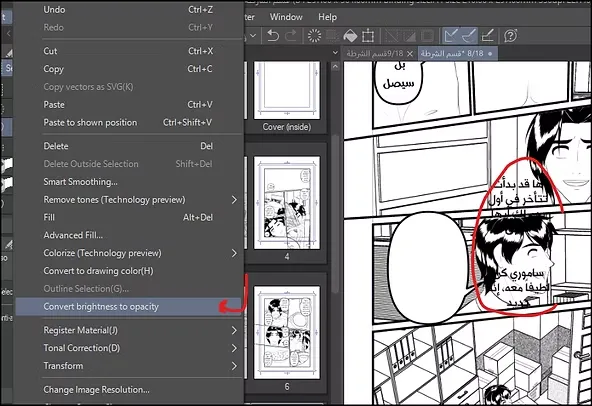Click the text بل سيصل in the speech bubble
Viewport: 592px width, 406px height.
399,75
